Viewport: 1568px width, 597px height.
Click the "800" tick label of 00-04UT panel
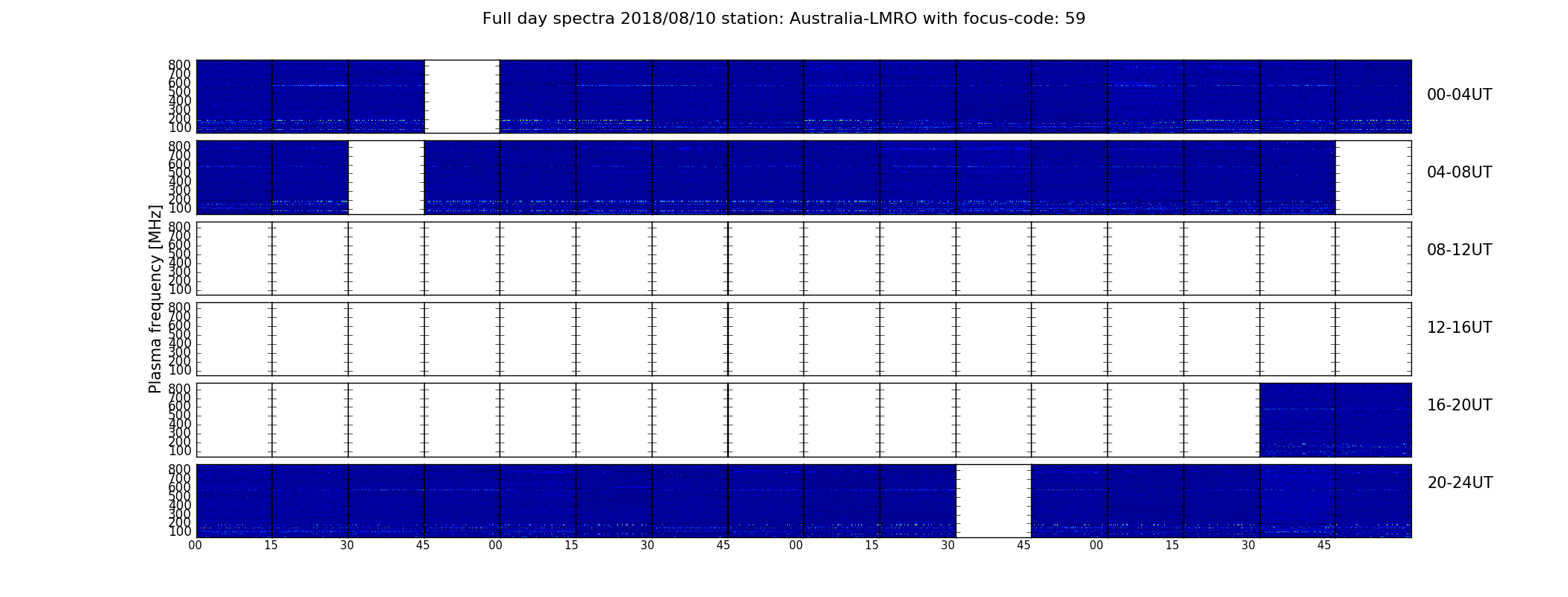pos(179,65)
